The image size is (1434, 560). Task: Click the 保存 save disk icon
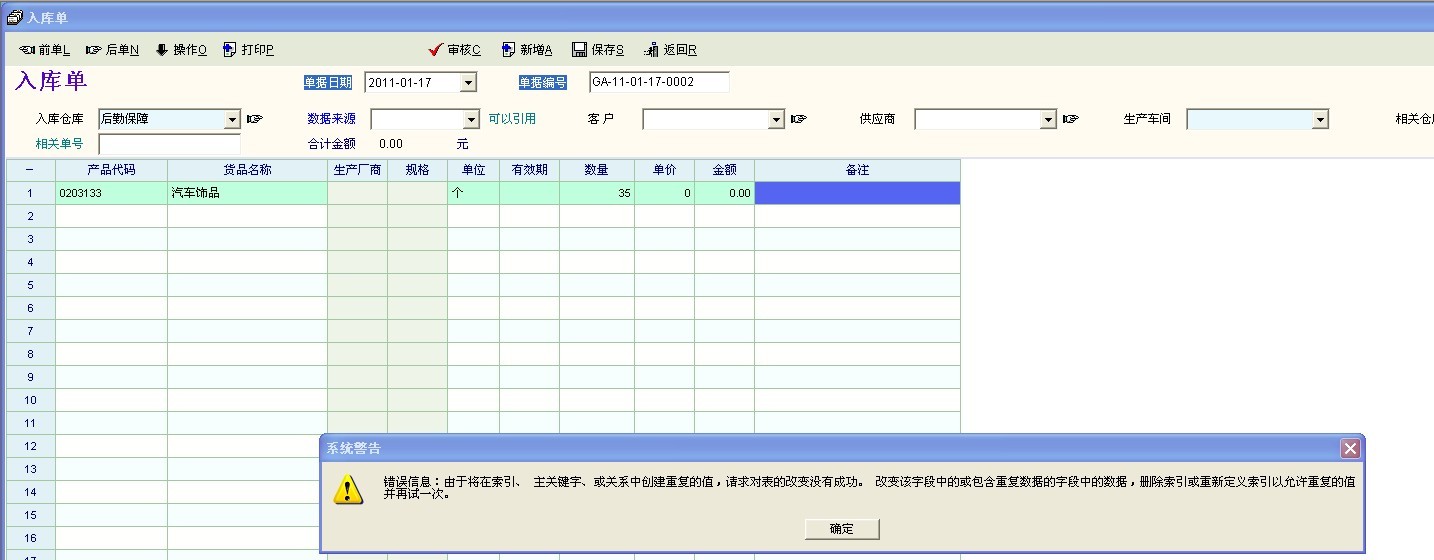point(579,50)
